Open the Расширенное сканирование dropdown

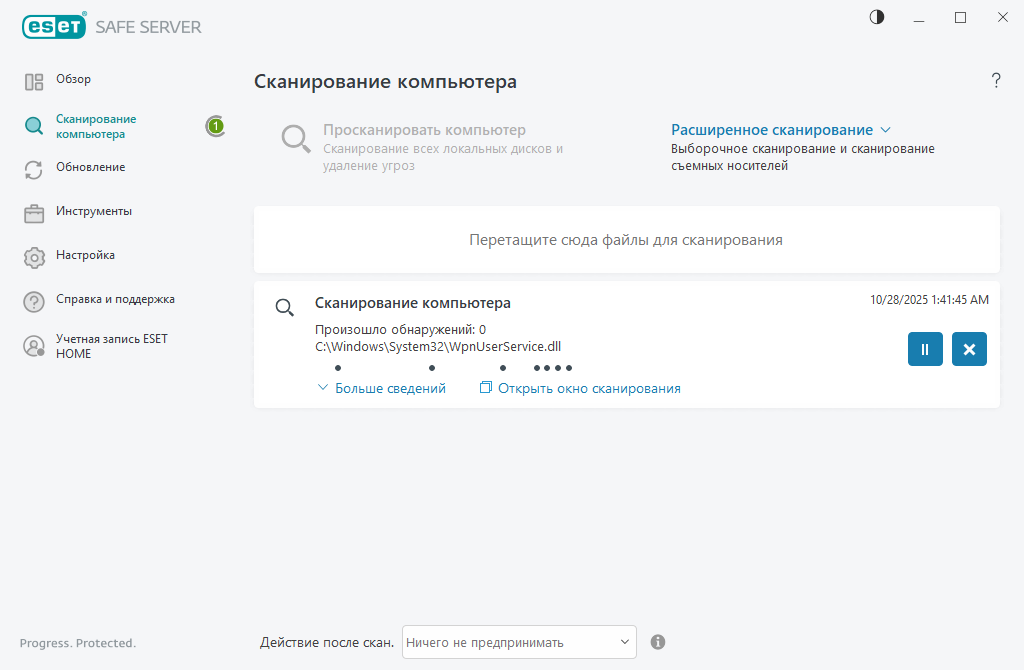tap(779, 129)
